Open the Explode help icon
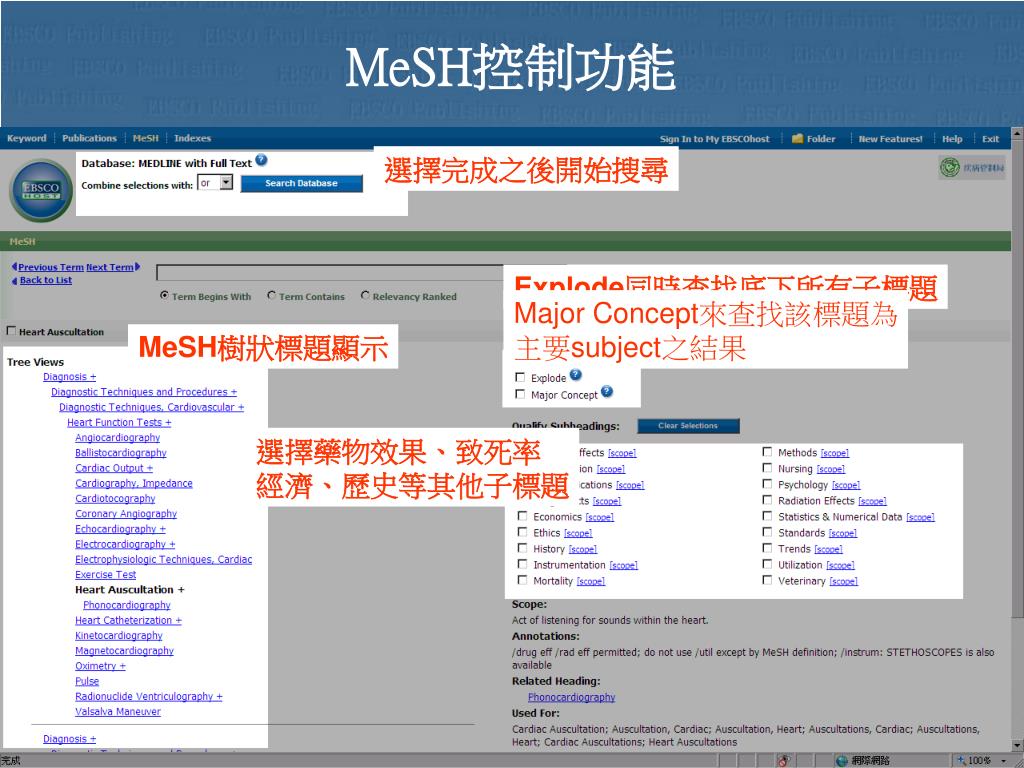This screenshot has height=768, width=1024. pyautogui.click(x=575, y=375)
